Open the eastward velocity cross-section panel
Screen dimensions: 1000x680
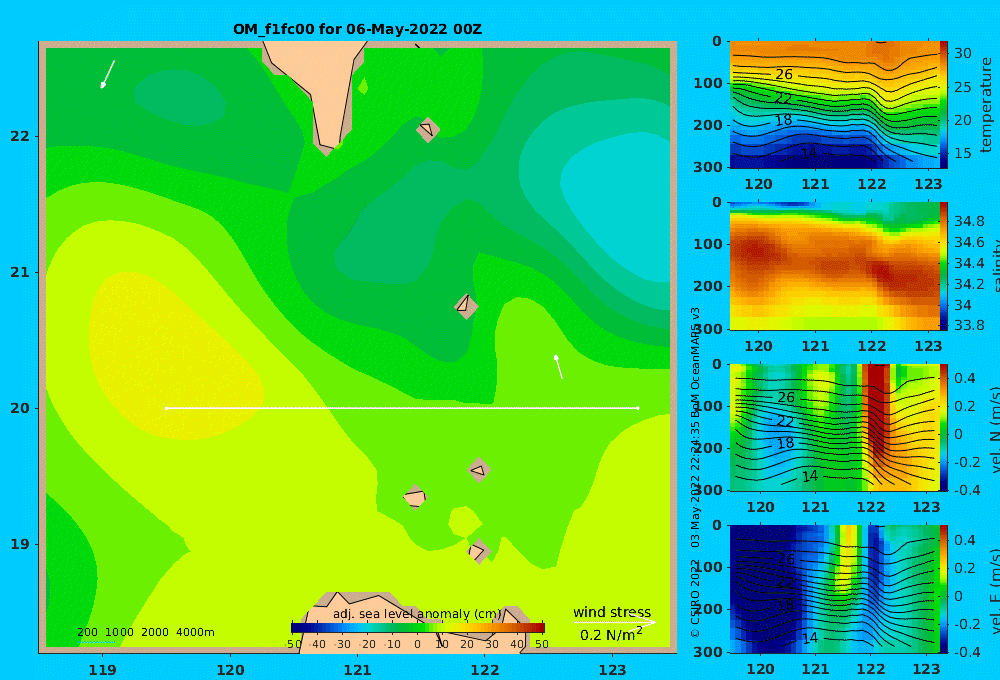[834, 589]
